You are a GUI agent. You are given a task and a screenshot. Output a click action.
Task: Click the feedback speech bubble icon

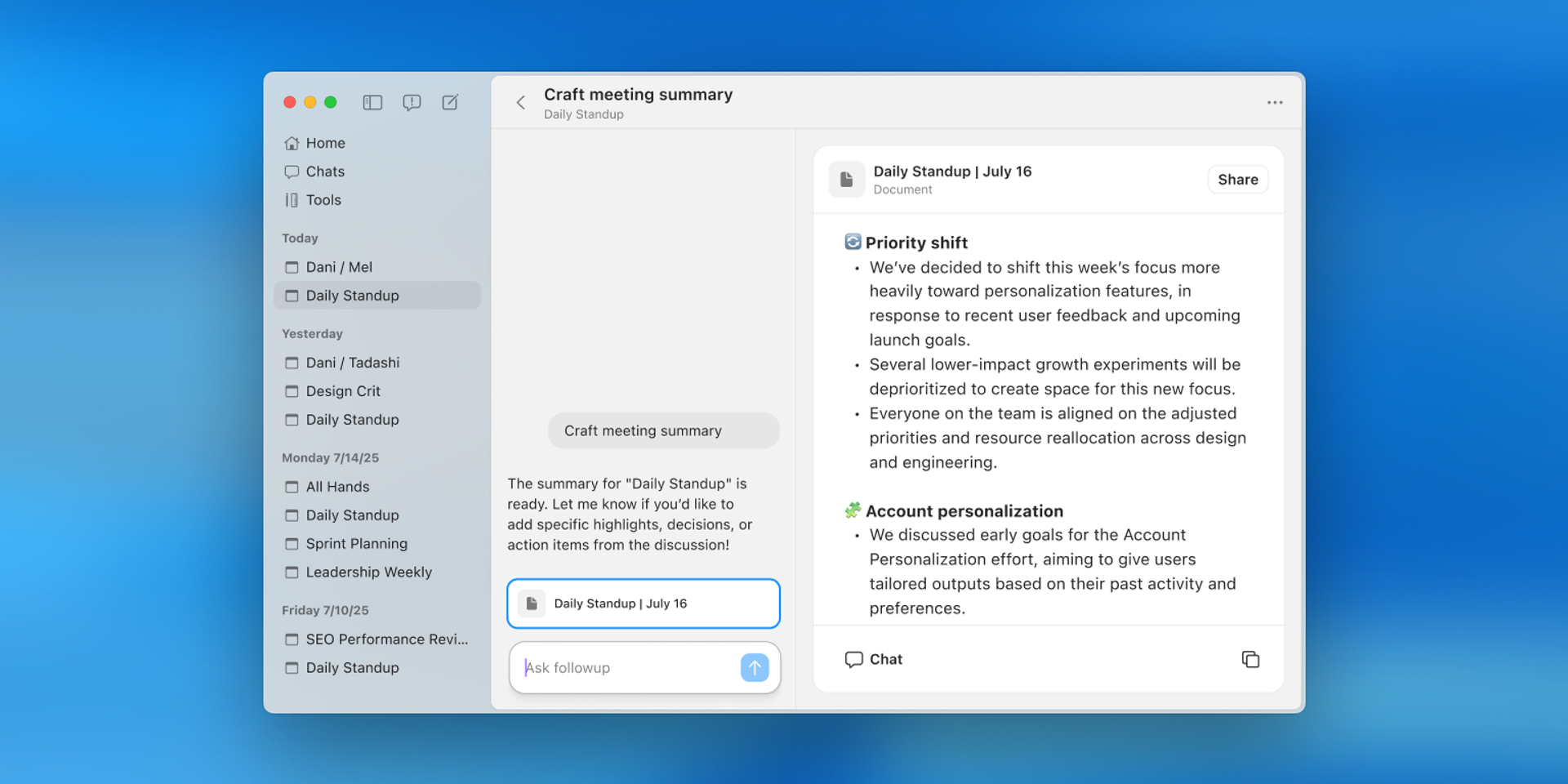coord(412,102)
